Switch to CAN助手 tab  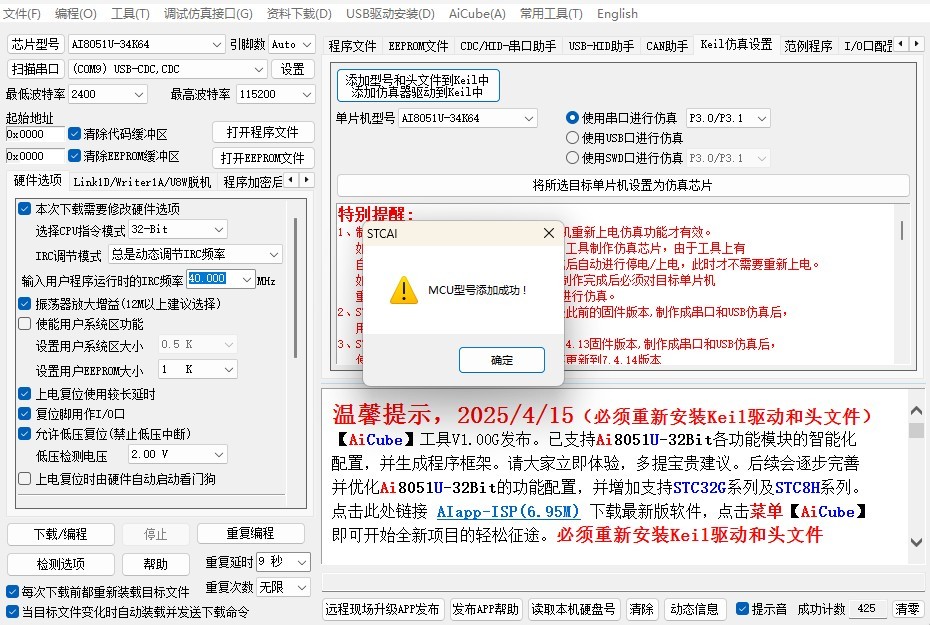point(667,46)
